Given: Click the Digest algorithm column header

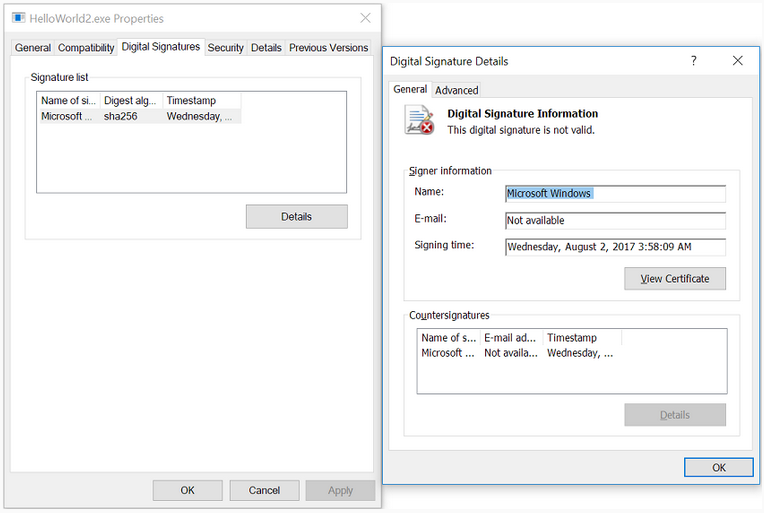Looking at the screenshot, I should point(131,101).
